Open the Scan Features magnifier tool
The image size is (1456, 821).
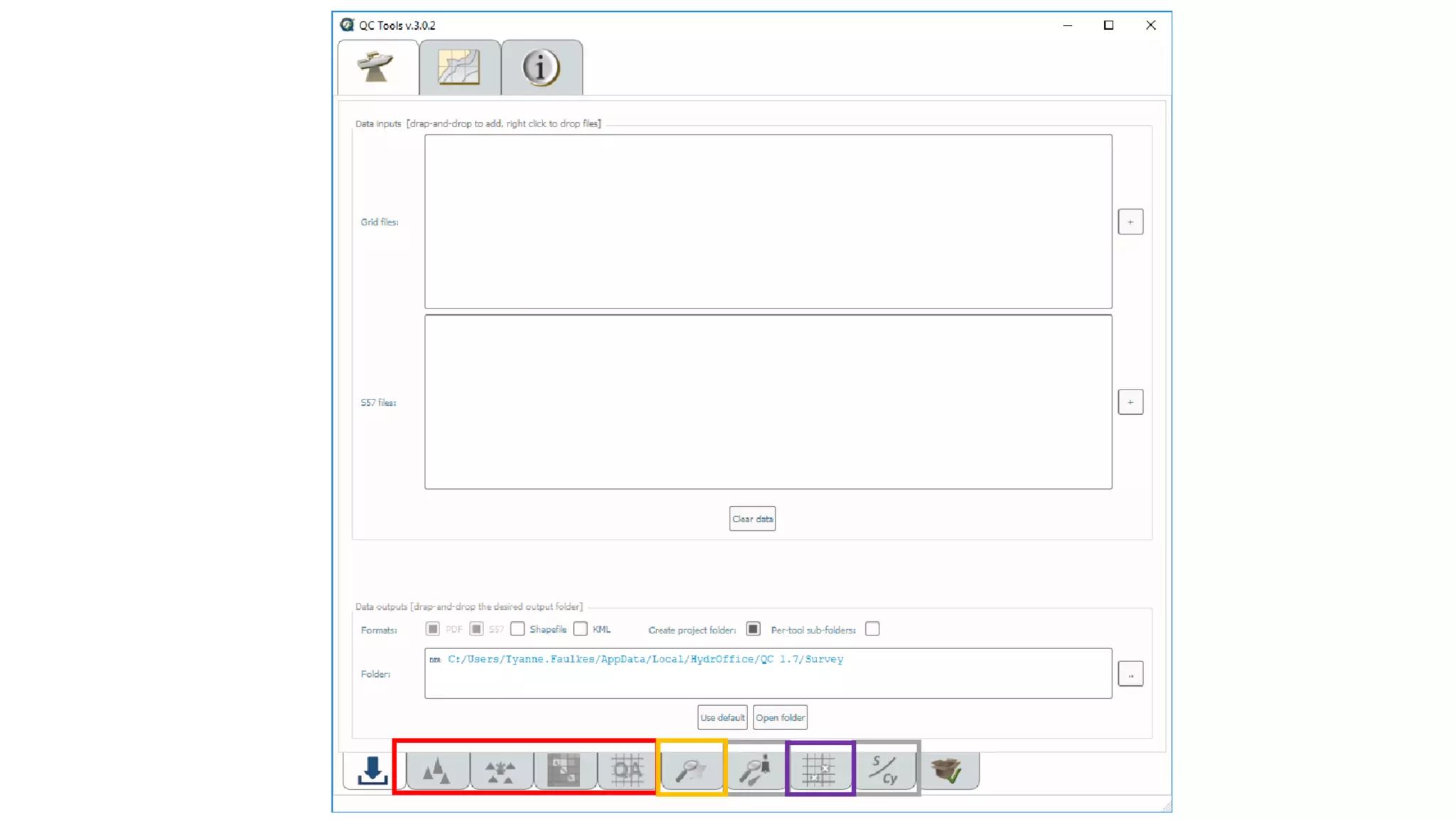(691, 771)
